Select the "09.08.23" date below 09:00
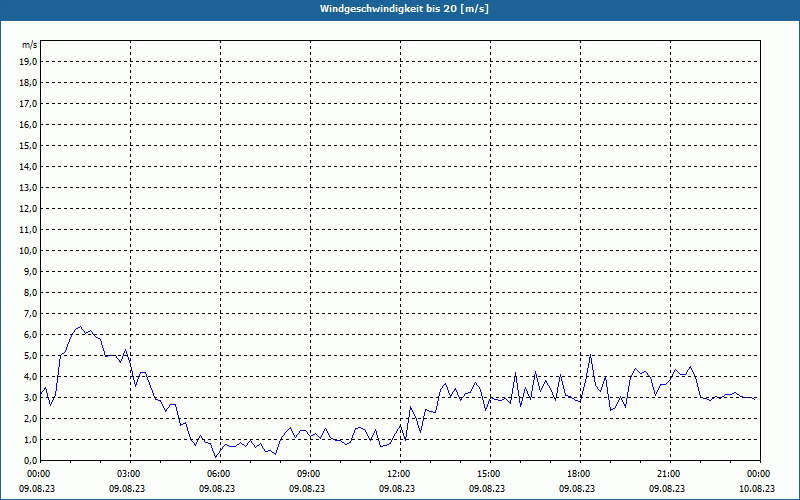The height and width of the screenshot is (500, 800). pyautogui.click(x=307, y=488)
